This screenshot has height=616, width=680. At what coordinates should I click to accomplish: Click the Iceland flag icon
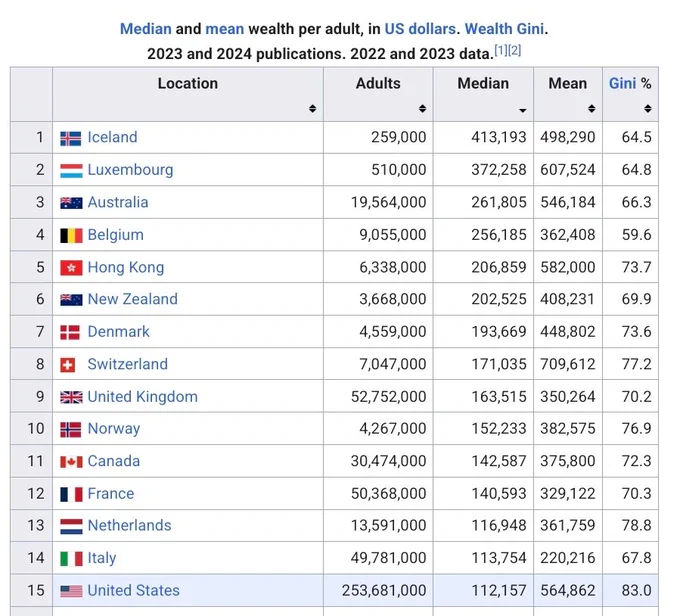71,138
